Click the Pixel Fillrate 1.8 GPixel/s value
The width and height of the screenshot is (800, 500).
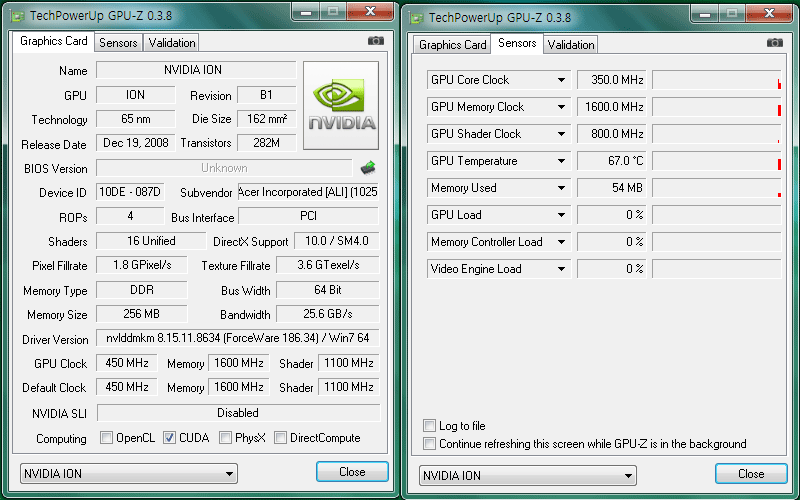pos(142,265)
